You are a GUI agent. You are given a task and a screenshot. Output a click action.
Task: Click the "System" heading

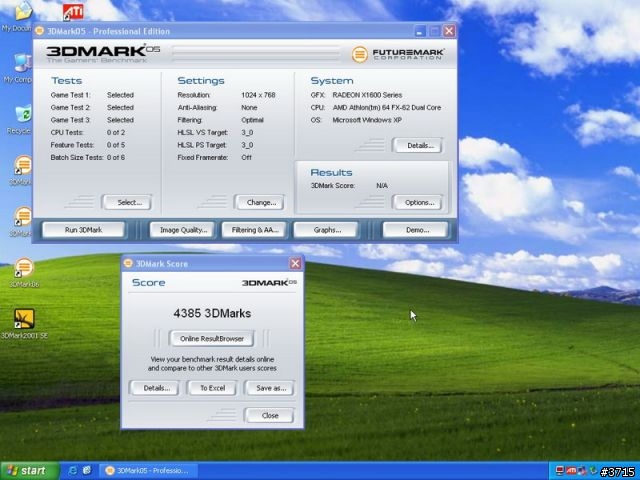point(332,80)
